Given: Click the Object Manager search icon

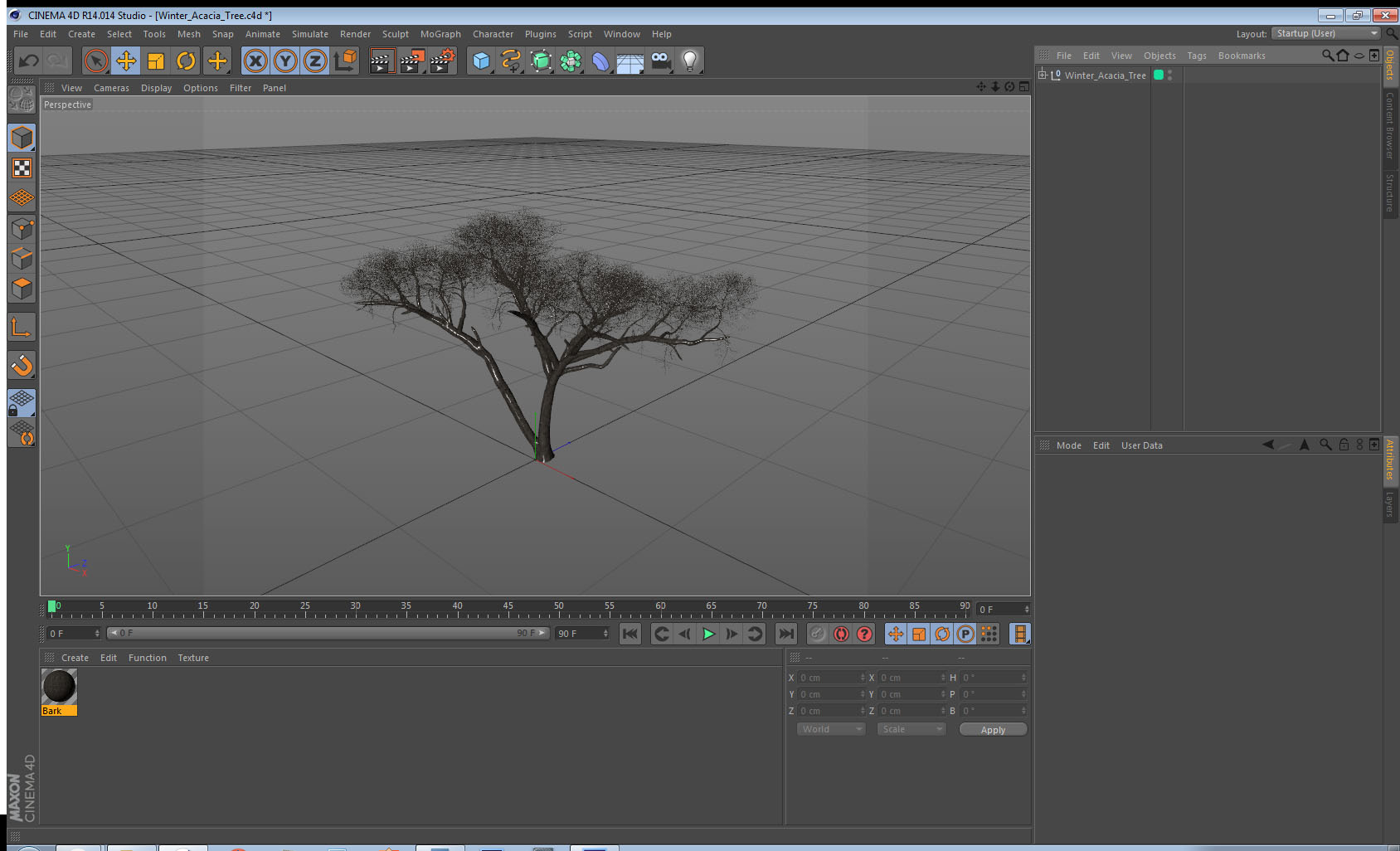Looking at the screenshot, I should tap(1328, 56).
